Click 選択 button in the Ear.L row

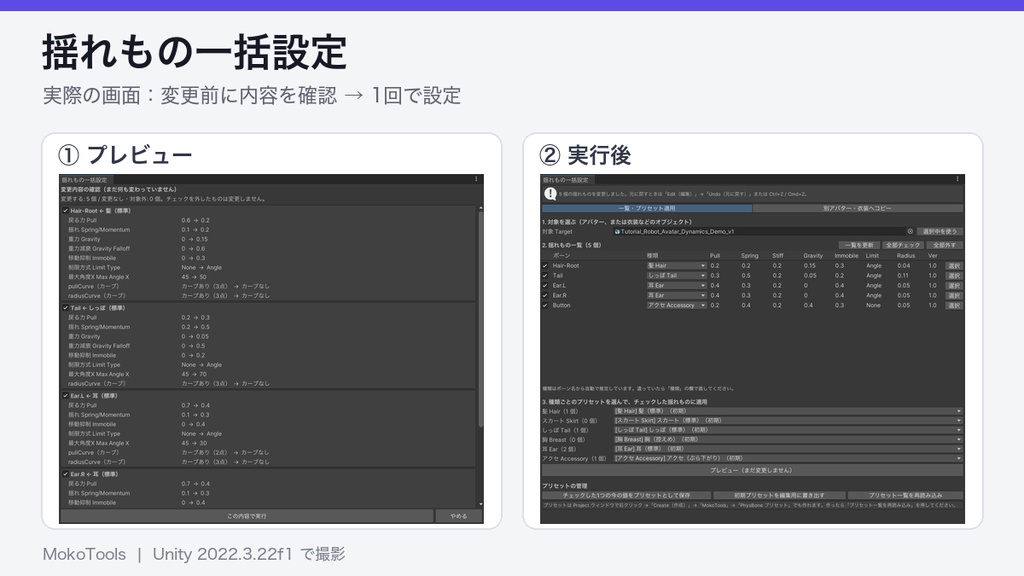click(954, 285)
